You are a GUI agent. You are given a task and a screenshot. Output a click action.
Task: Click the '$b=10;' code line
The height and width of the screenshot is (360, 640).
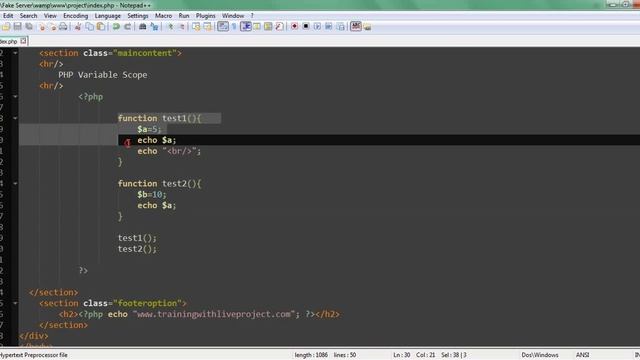coord(152,195)
